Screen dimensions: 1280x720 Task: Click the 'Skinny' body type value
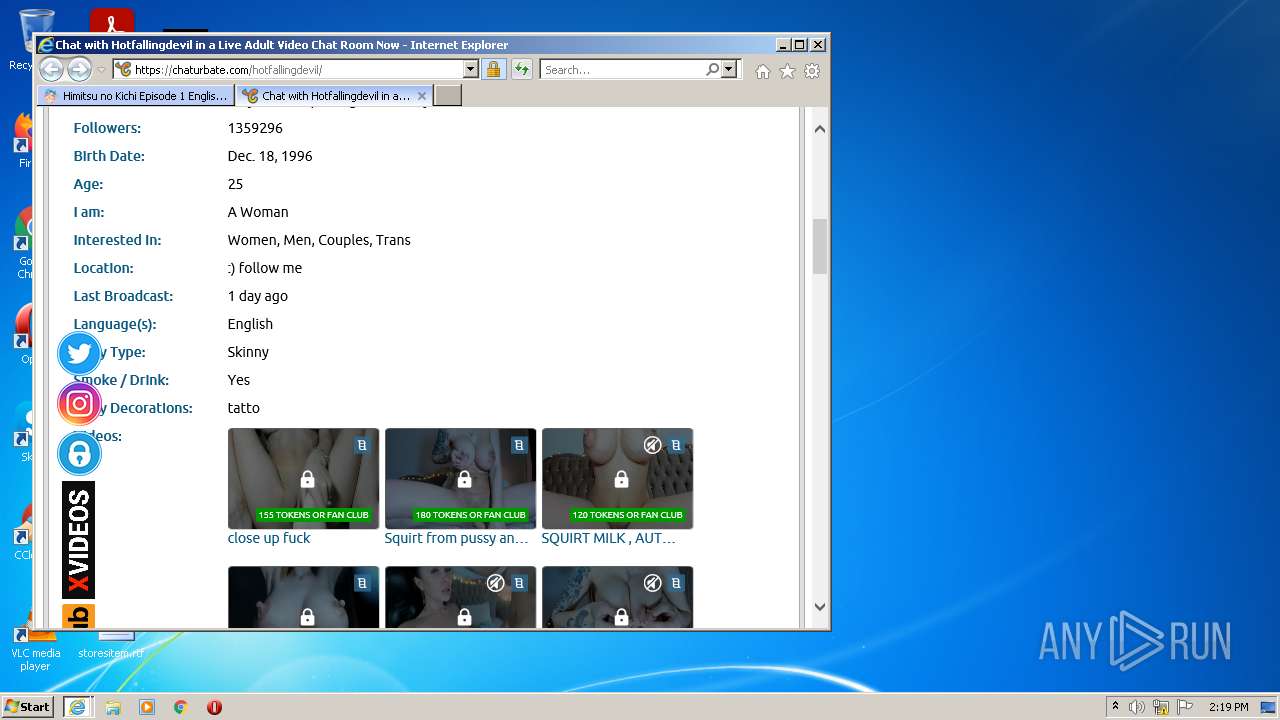coord(248,352)
